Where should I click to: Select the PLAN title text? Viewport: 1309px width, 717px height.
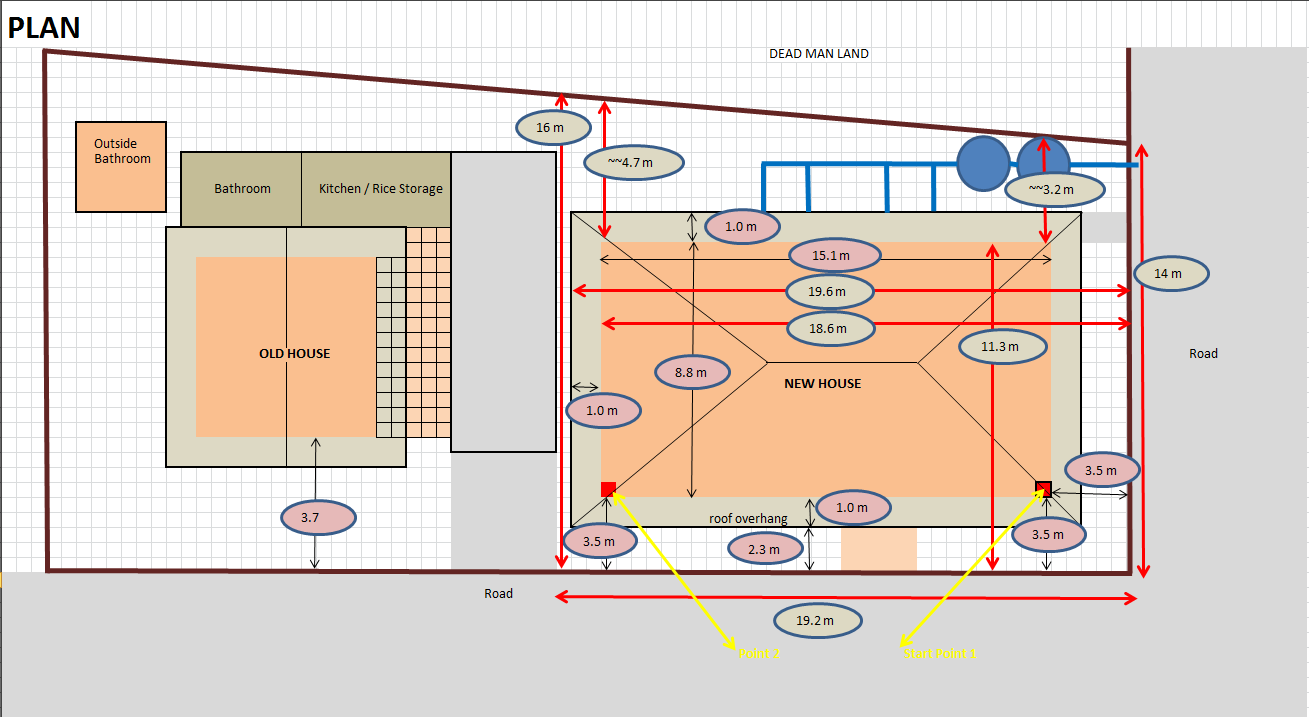[x=44, y=27]
